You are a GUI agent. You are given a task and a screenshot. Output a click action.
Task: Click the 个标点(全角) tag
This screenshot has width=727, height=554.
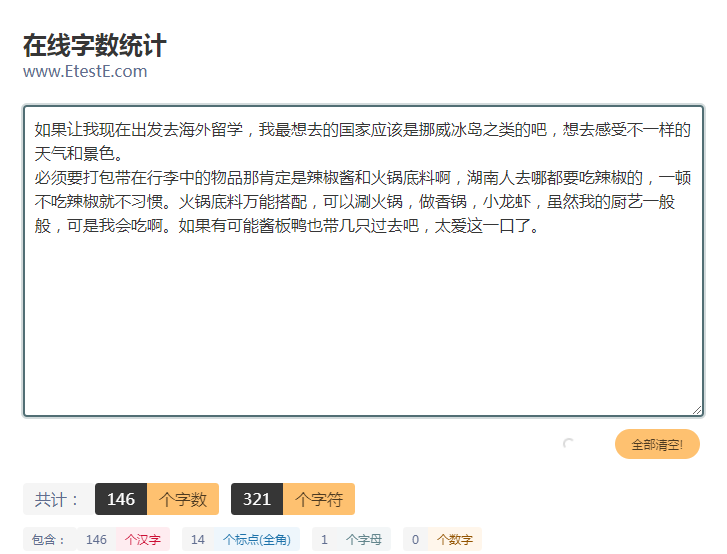256,539
